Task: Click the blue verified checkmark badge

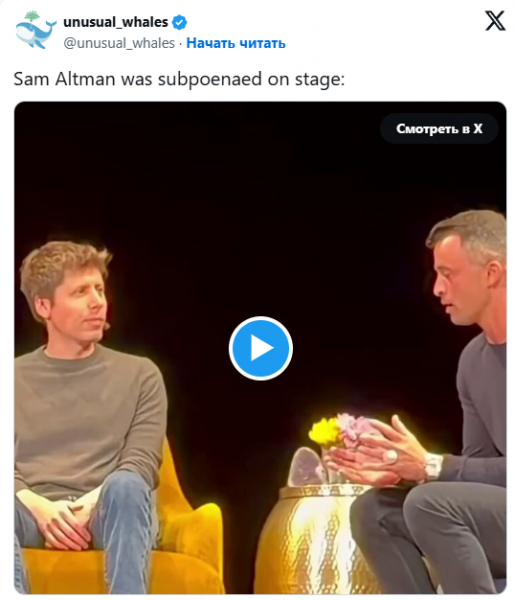Action: (x=179, y=22)
